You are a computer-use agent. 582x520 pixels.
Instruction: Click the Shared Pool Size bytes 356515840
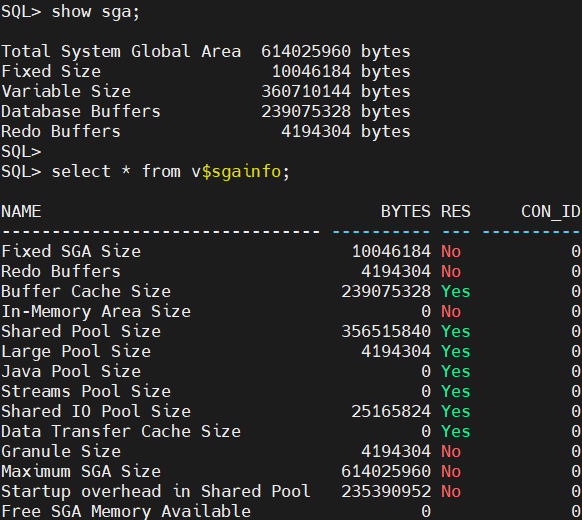click(386, 331)
